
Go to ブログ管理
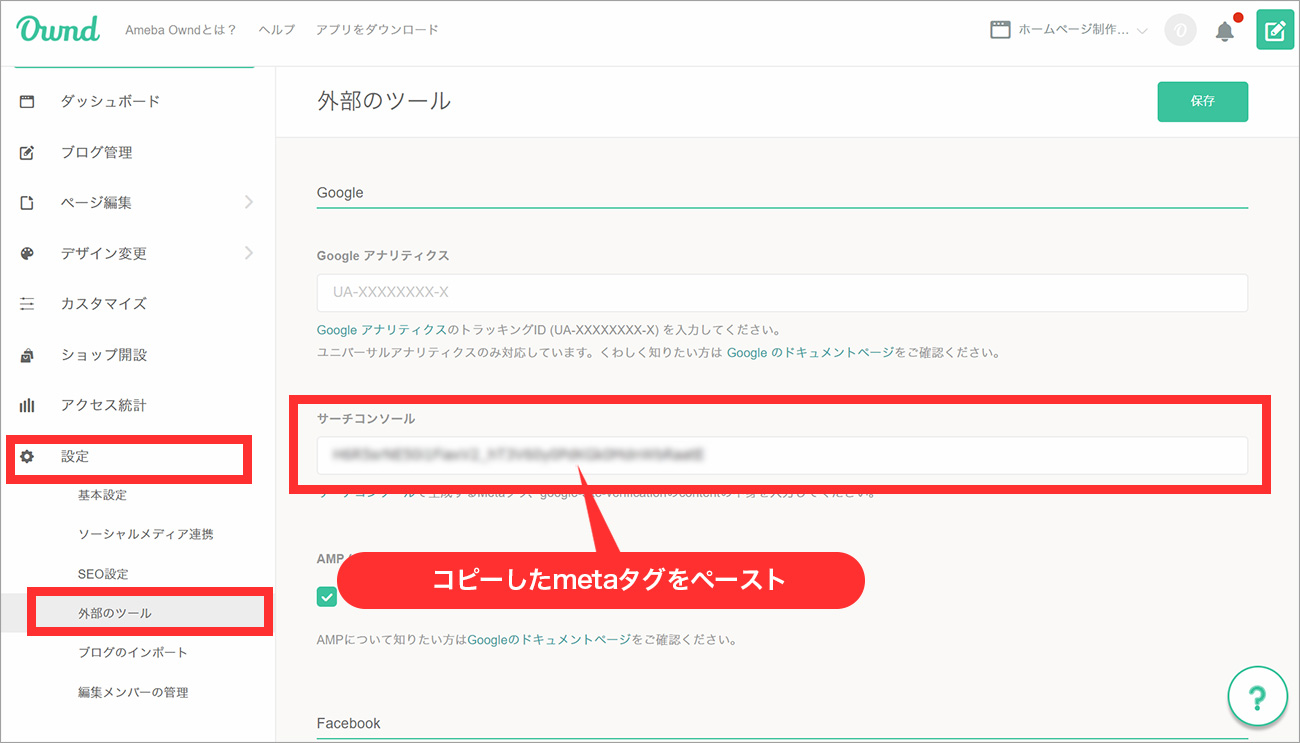click(96, 152)
